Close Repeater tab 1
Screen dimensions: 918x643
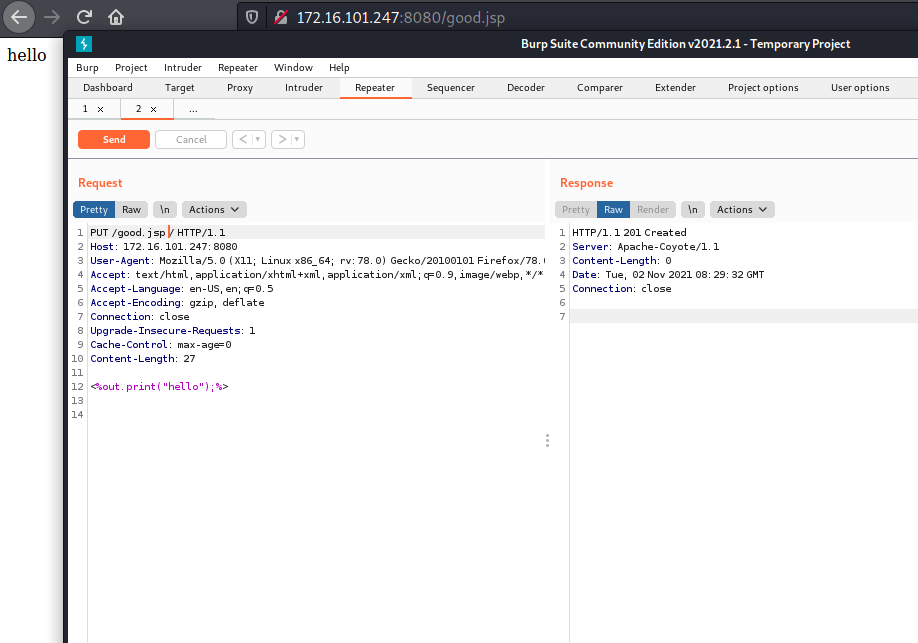(101, 110)
